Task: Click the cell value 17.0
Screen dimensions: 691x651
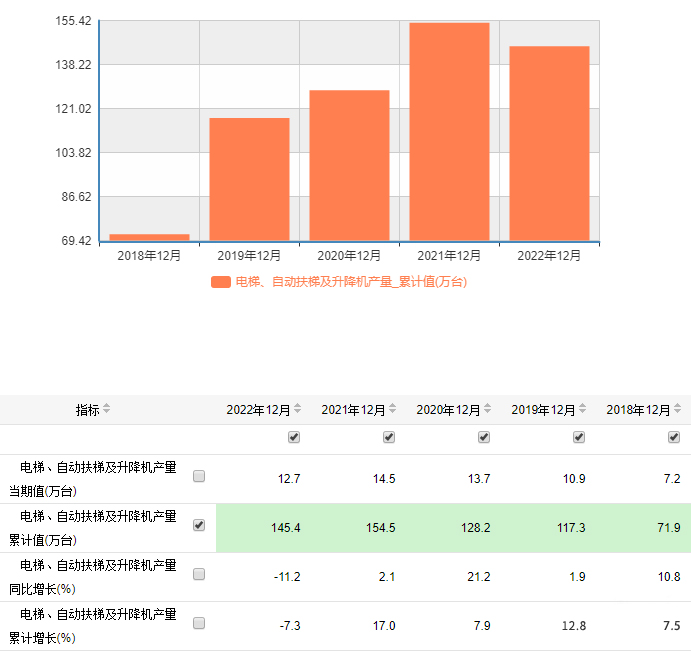Action: [384, 625]
